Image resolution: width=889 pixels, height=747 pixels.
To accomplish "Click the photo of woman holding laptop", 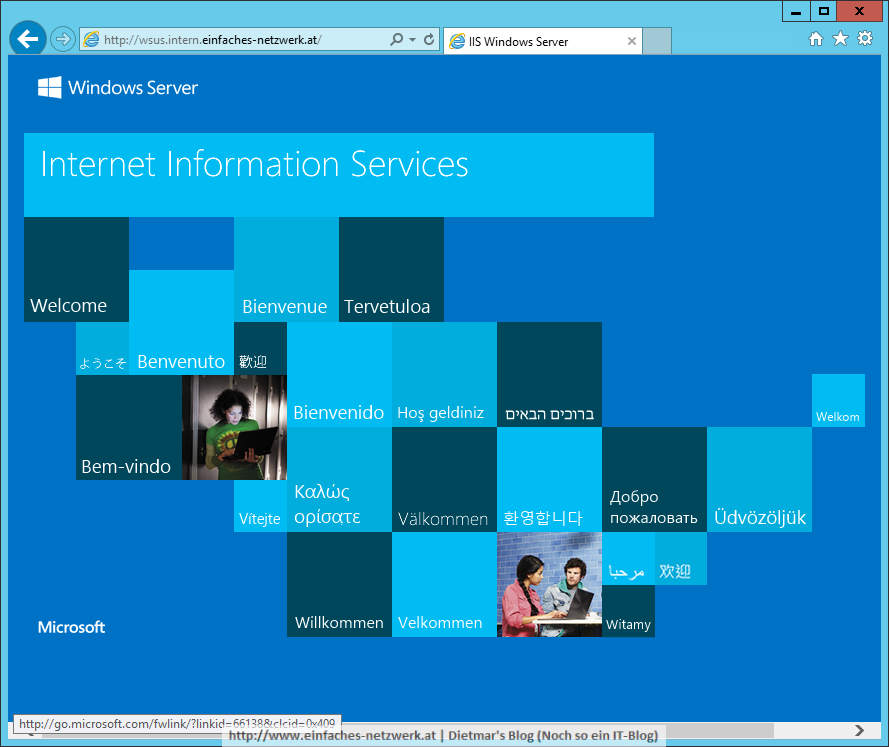I will point(234,427).
